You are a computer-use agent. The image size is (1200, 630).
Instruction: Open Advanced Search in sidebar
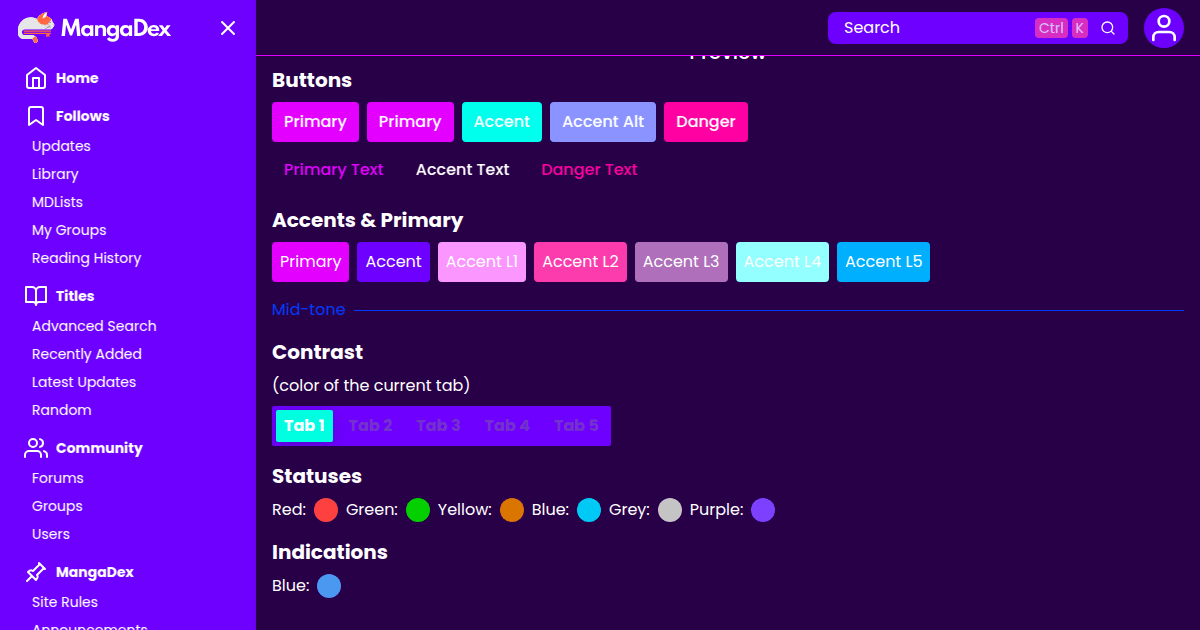tap(94, 326)
